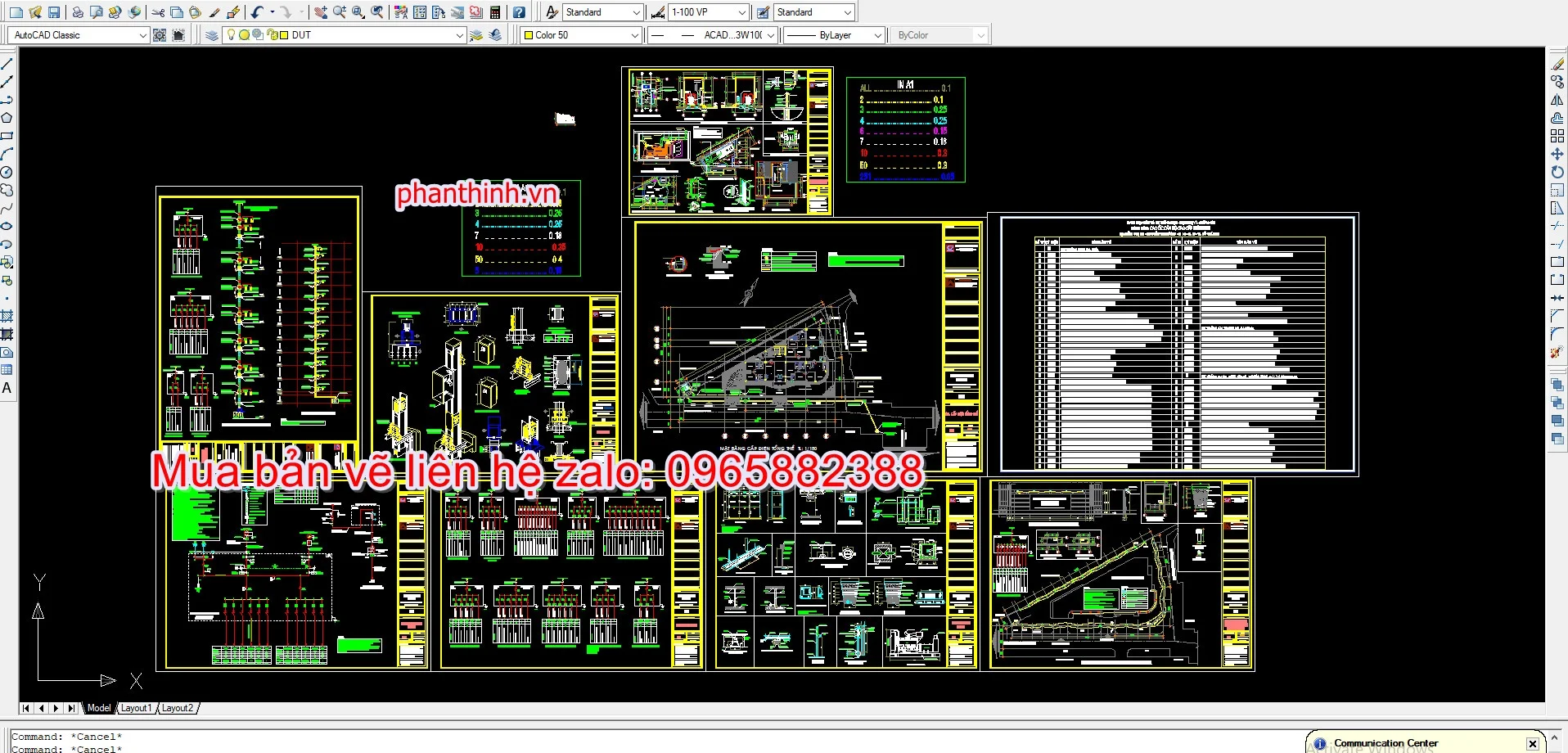1568x753 pixels.
Task: Click Make Object's Layer Current icon
Action: (x=476, y=35)
